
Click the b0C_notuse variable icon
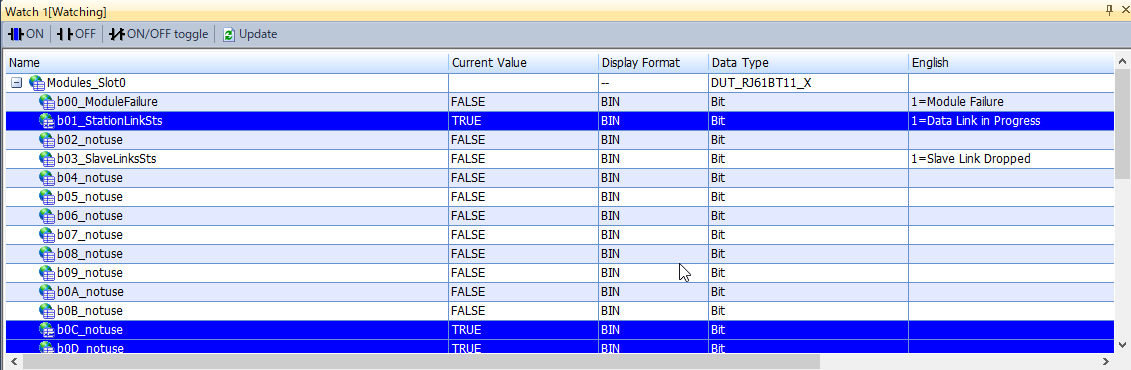[47, 330]
